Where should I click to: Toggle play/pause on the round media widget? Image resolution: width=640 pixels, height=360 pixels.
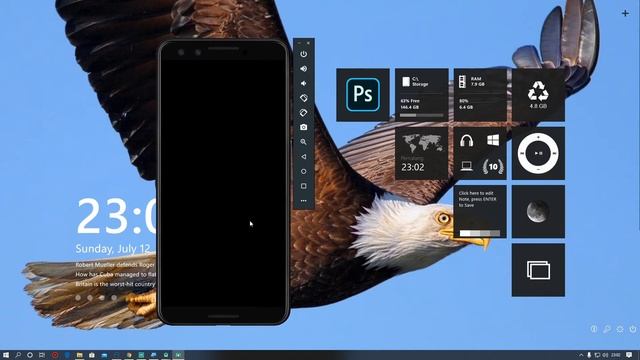tap(538, 153)
